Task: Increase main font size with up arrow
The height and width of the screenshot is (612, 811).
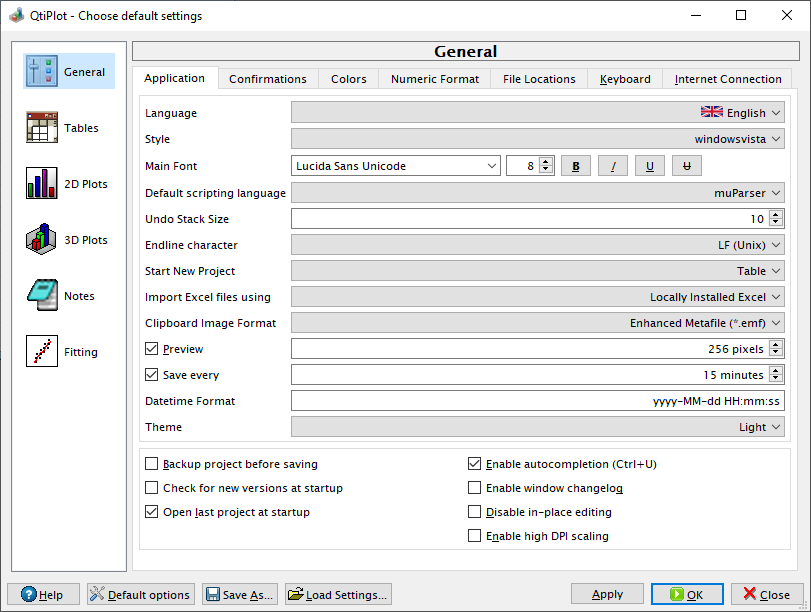Action: point(546,161)
